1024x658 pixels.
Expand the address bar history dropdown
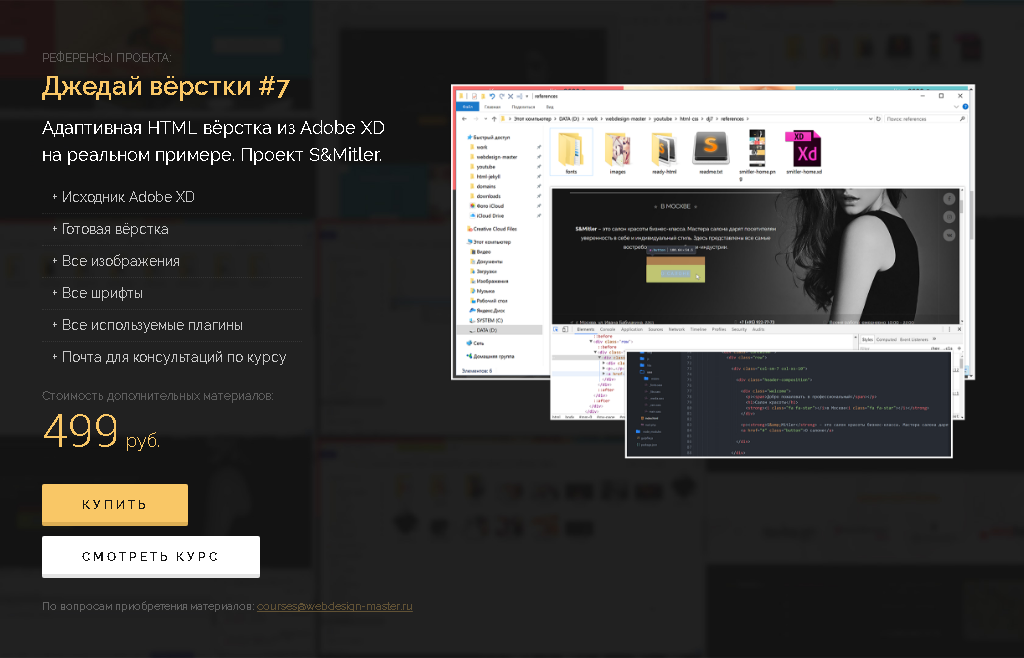click(871, 119)
